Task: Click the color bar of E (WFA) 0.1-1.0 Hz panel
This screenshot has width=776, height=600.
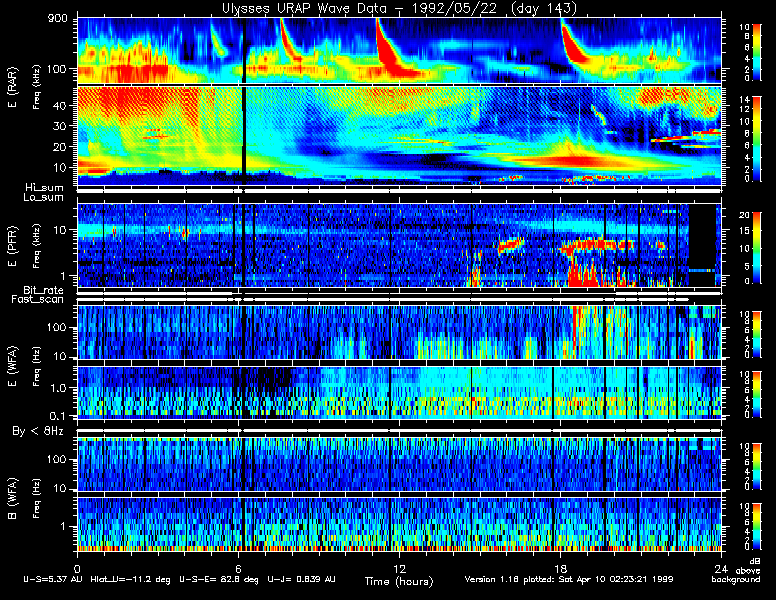Action: click(757, 395)
